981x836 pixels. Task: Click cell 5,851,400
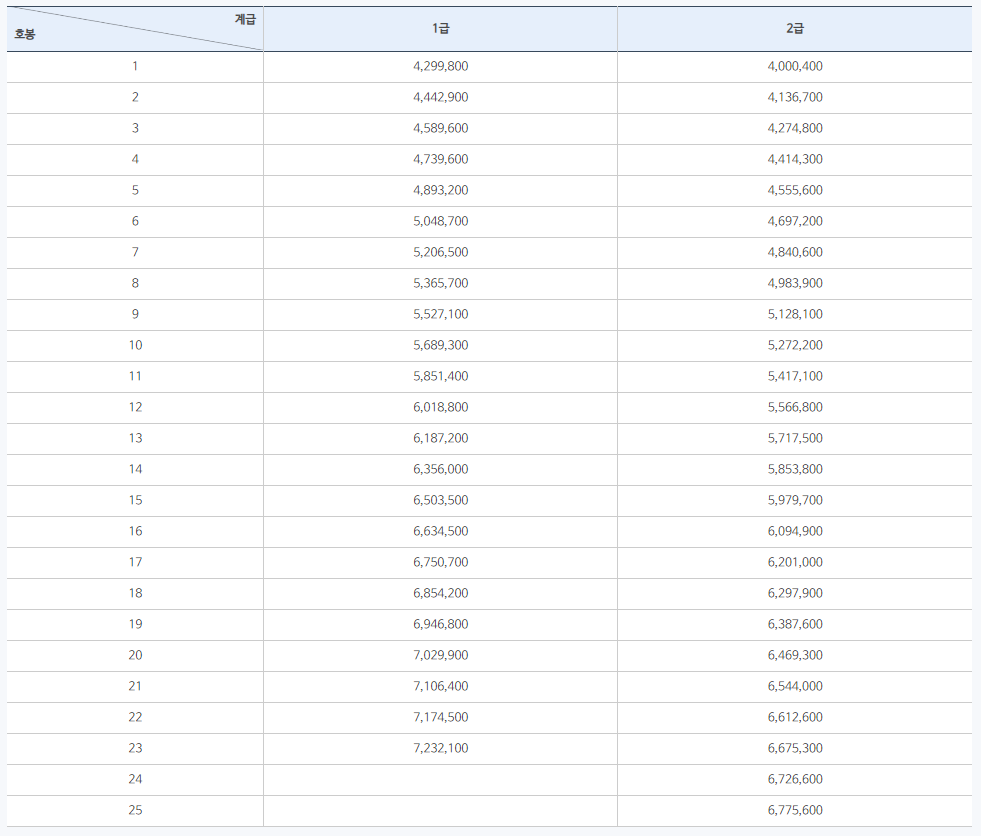(440, 376)
